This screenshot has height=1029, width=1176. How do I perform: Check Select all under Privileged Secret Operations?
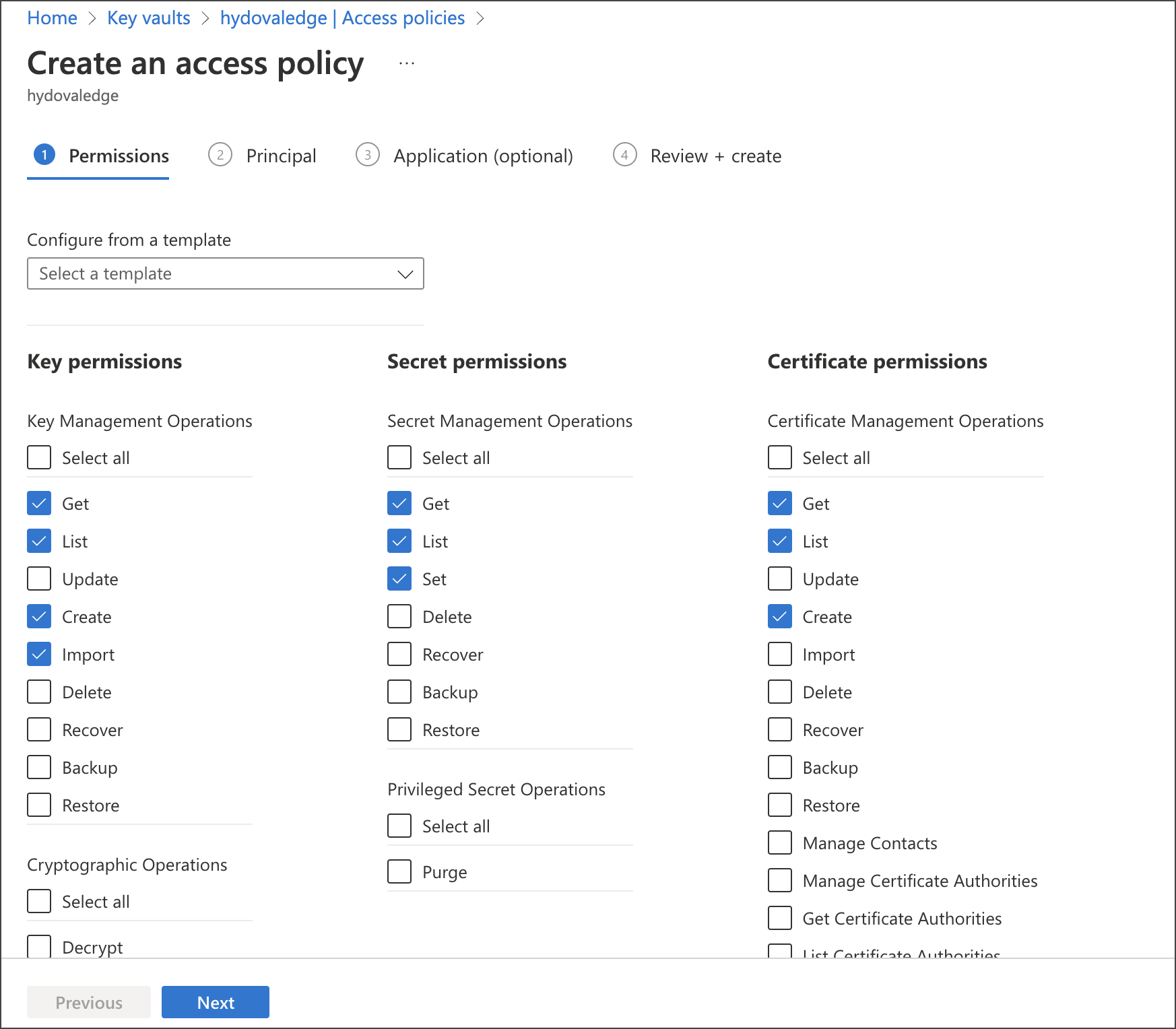[x=399, y=826]
